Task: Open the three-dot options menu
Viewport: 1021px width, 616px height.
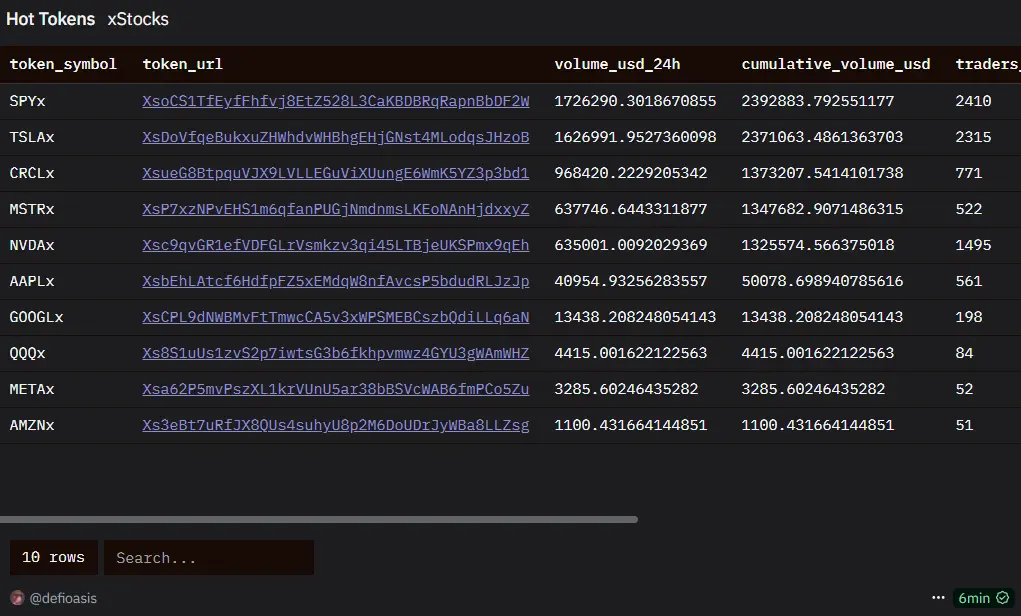Action: 938,597
